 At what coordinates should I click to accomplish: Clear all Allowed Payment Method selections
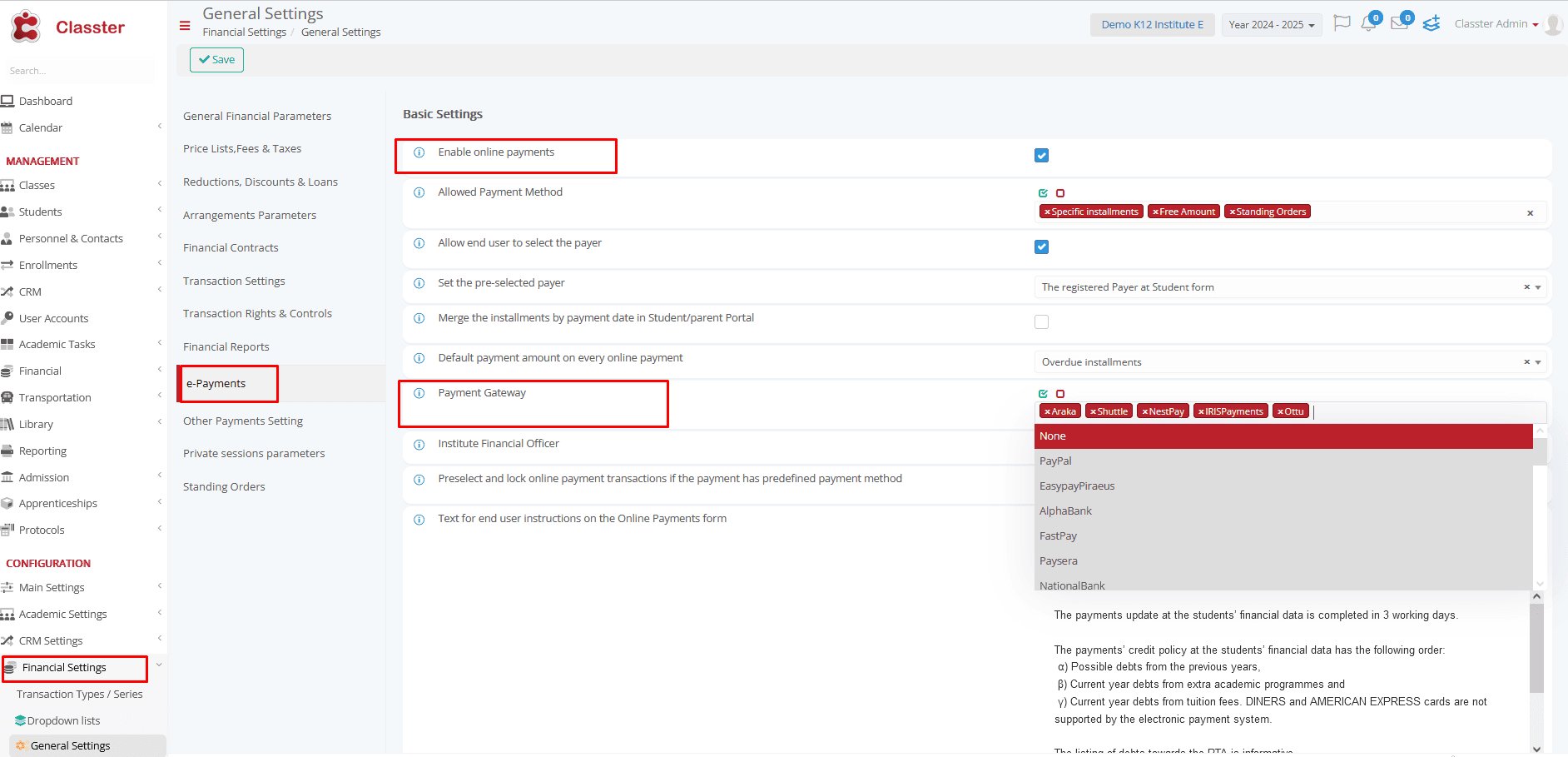point(1530,213)
